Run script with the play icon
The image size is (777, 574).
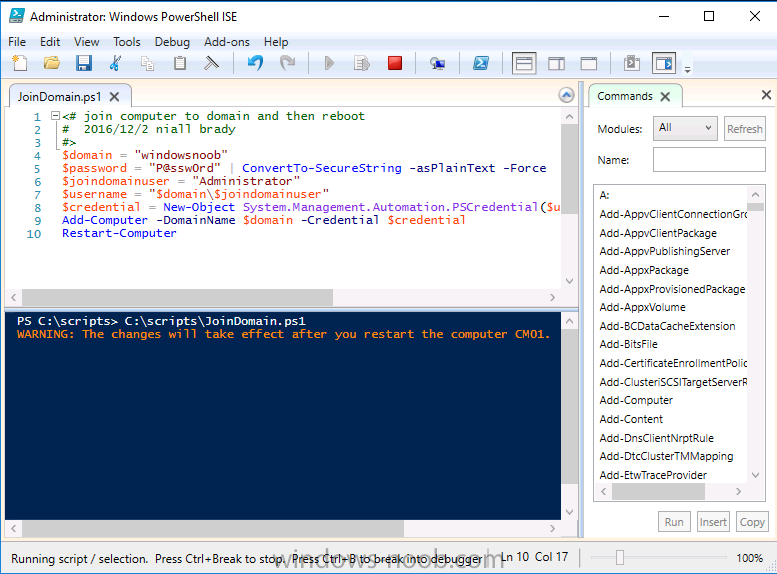tap(329, 63)
